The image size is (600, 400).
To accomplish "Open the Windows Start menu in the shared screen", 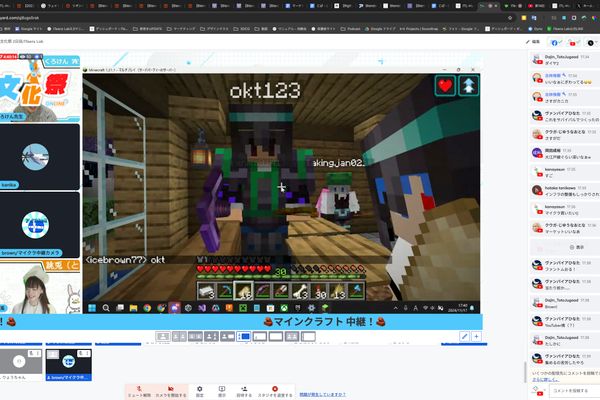I will click(x=92, y=308).
